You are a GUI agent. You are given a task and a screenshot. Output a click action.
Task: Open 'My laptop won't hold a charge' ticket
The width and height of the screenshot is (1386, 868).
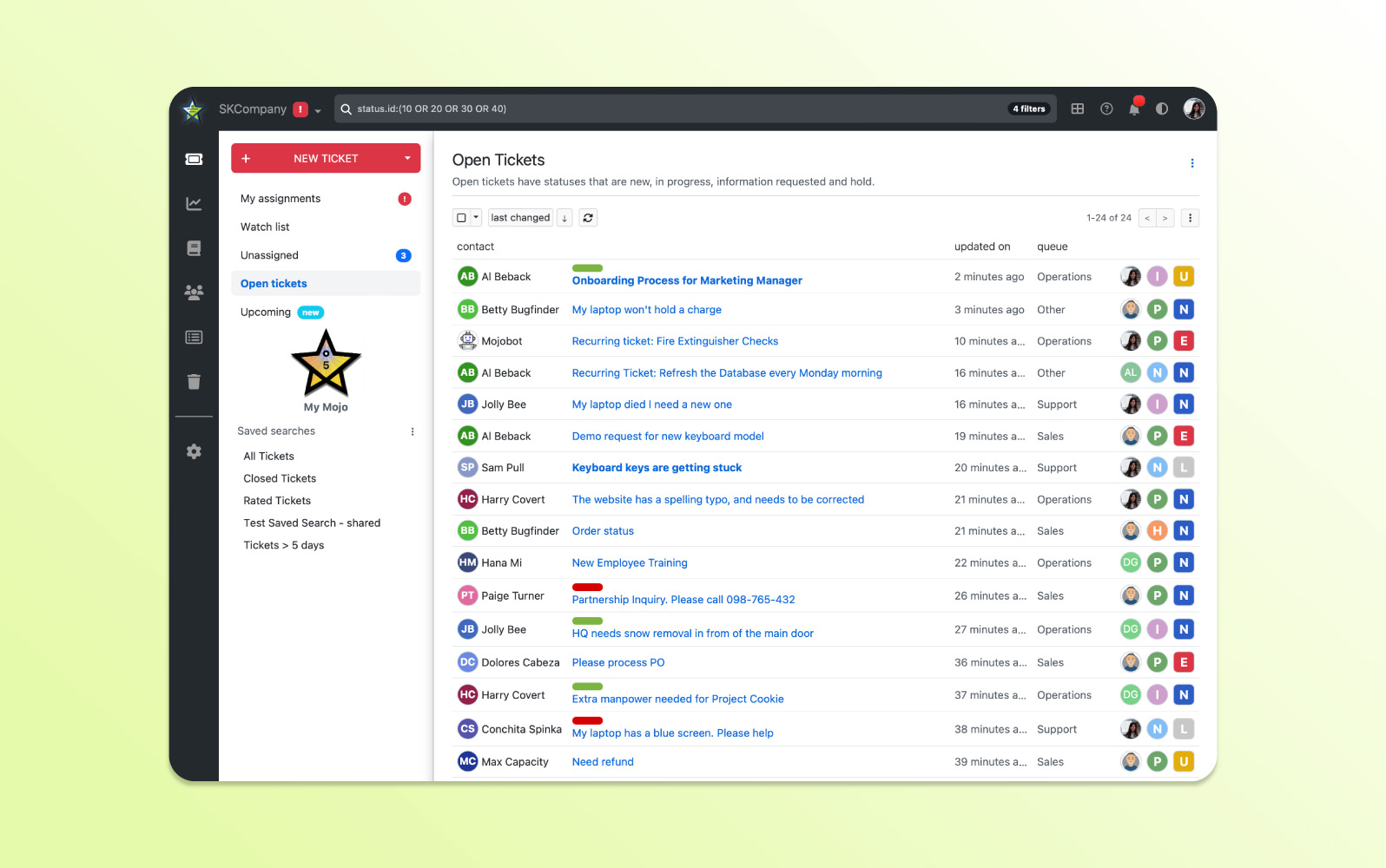[x=647, y=310]
